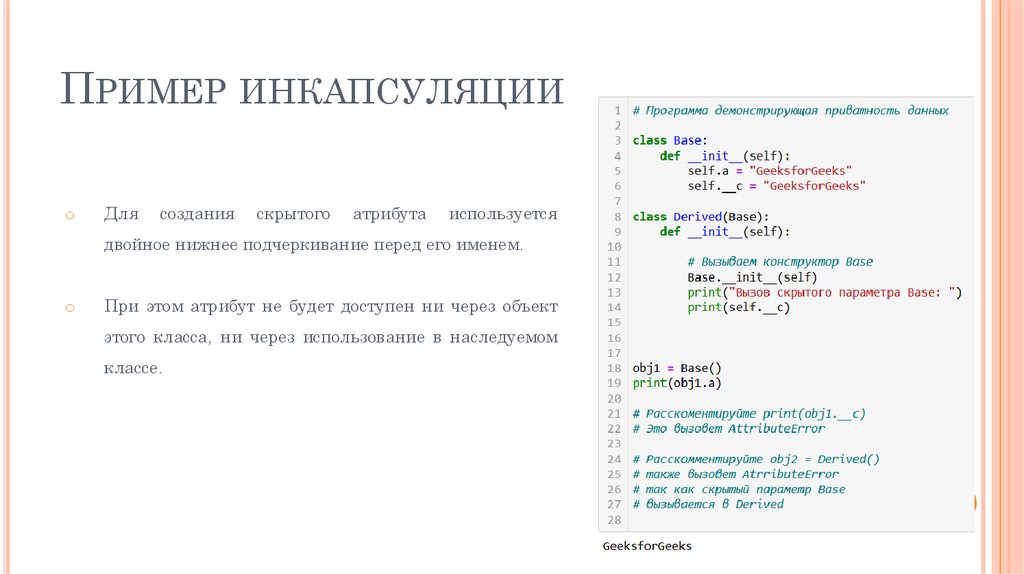This screenshot has height=574, width=1024.
Task: Click the comment "# Расскоментируйте print(obj1.__c)"
Action: (749, 413)
